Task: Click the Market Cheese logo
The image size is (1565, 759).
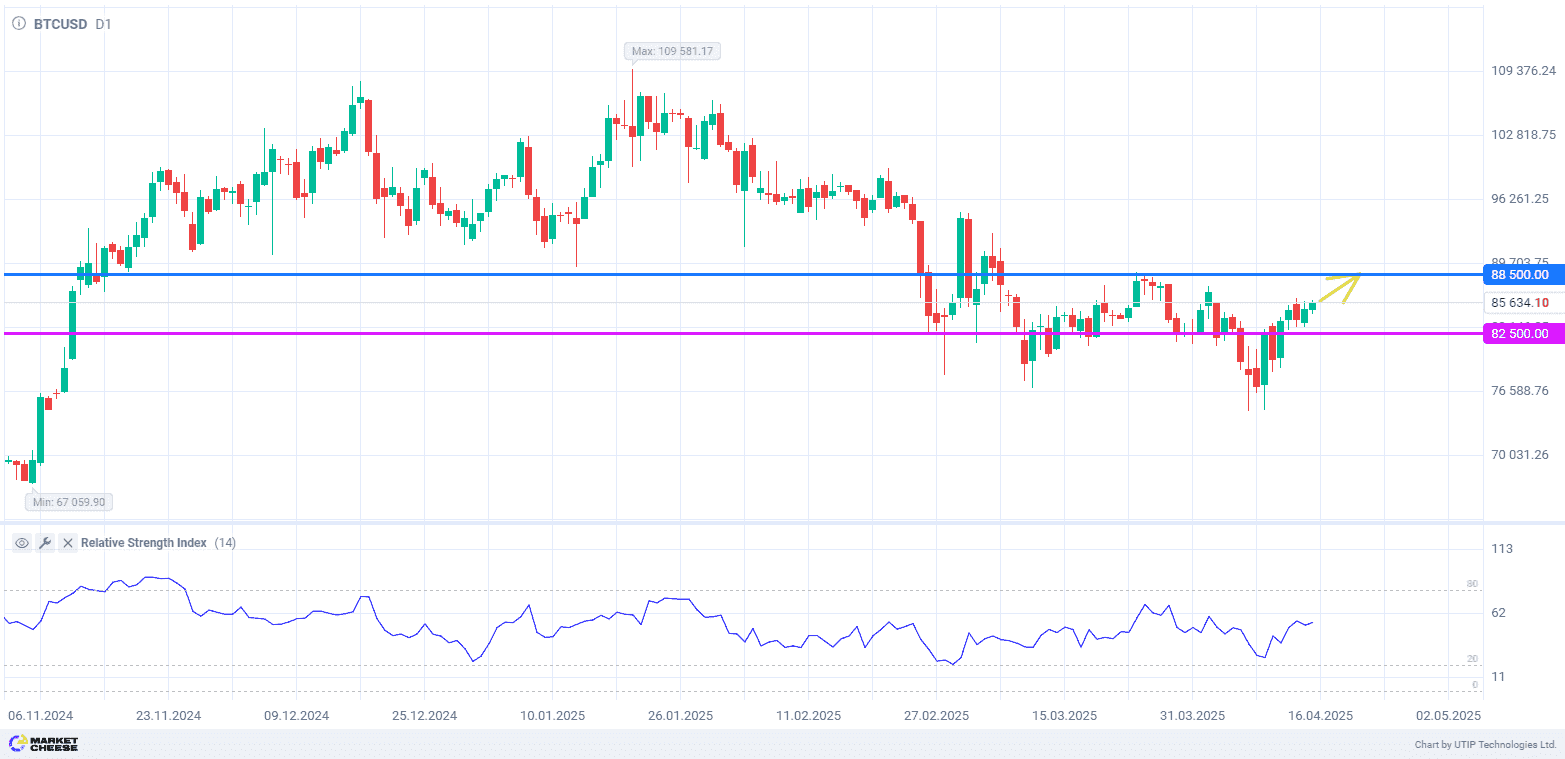Action: click(x=43, y=744)
